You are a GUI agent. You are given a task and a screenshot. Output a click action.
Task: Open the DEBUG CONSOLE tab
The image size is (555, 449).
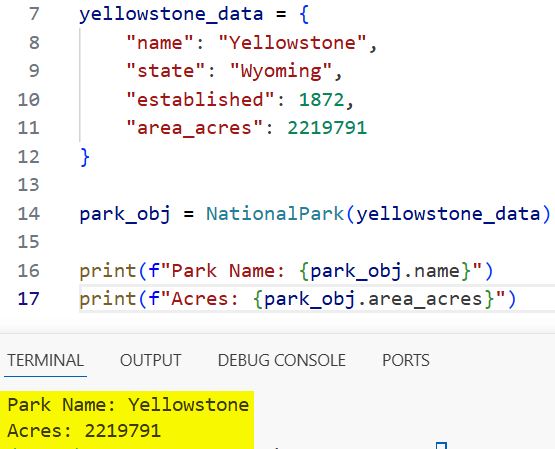(x=282, y=360)
